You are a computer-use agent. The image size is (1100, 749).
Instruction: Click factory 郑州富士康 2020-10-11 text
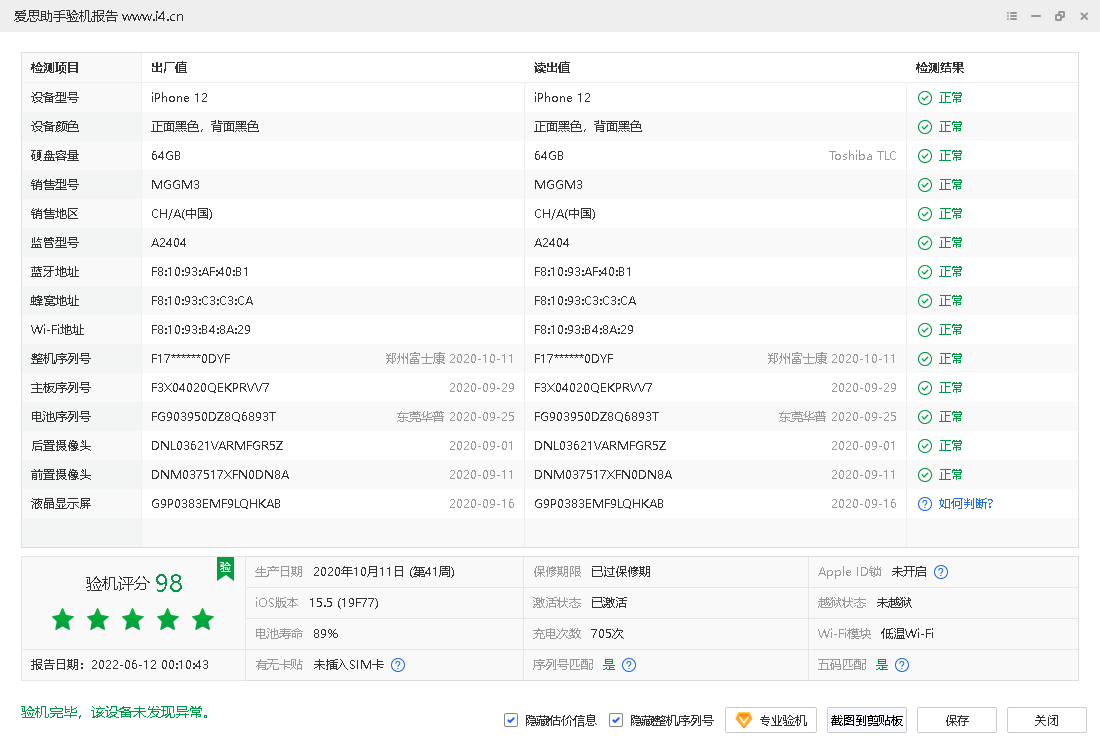[450, 359]
